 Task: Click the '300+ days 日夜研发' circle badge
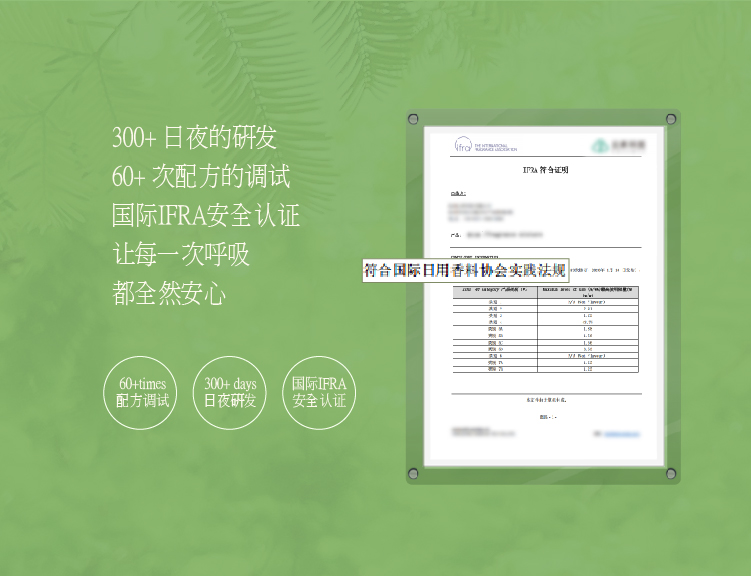[x=229, y=393]
